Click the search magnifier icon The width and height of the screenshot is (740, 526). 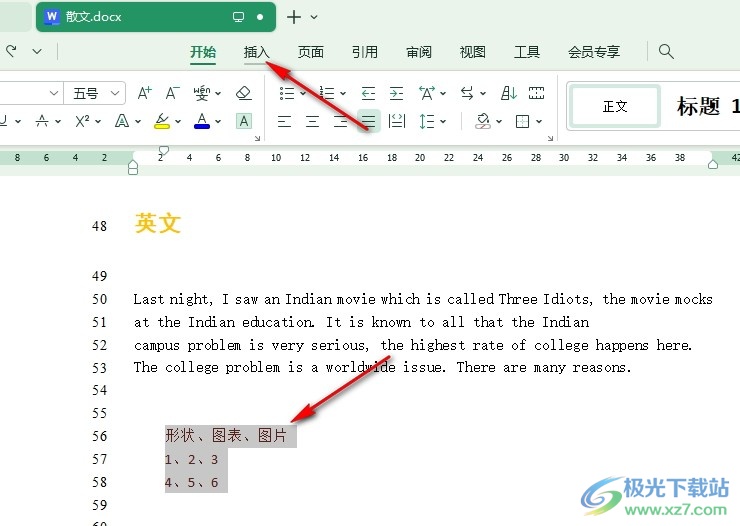coord(666,51)
